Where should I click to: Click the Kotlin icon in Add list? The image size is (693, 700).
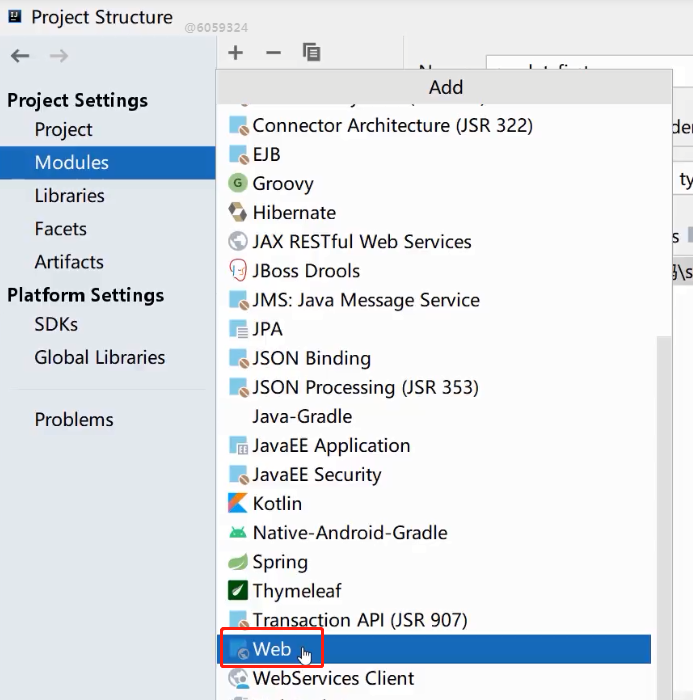238,503
